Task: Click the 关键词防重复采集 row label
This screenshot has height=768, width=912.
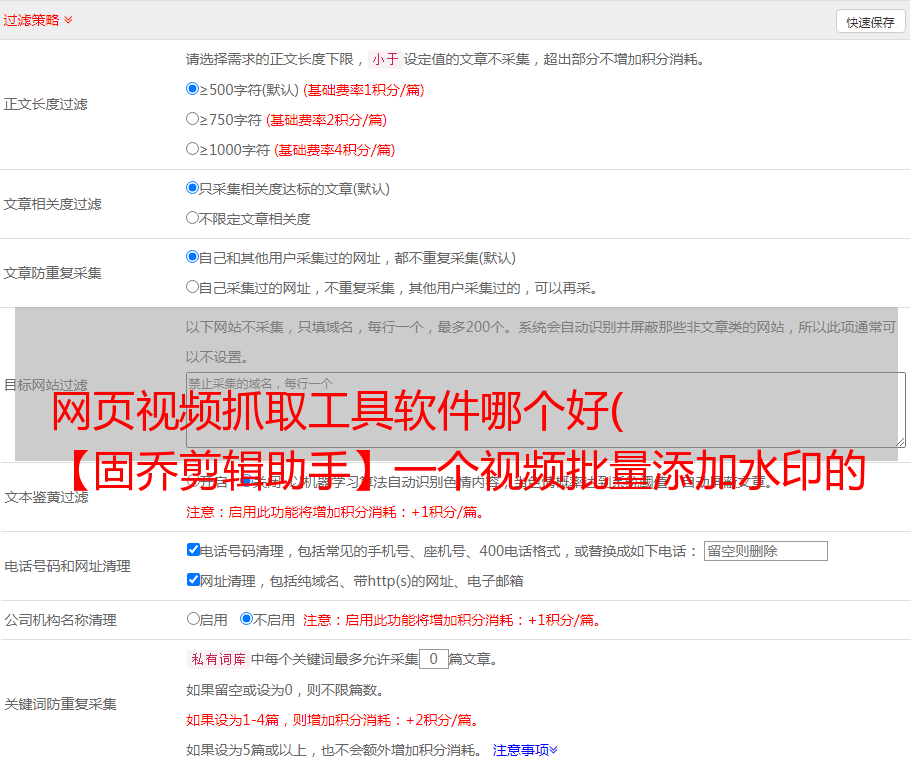Action: [60, 704]
